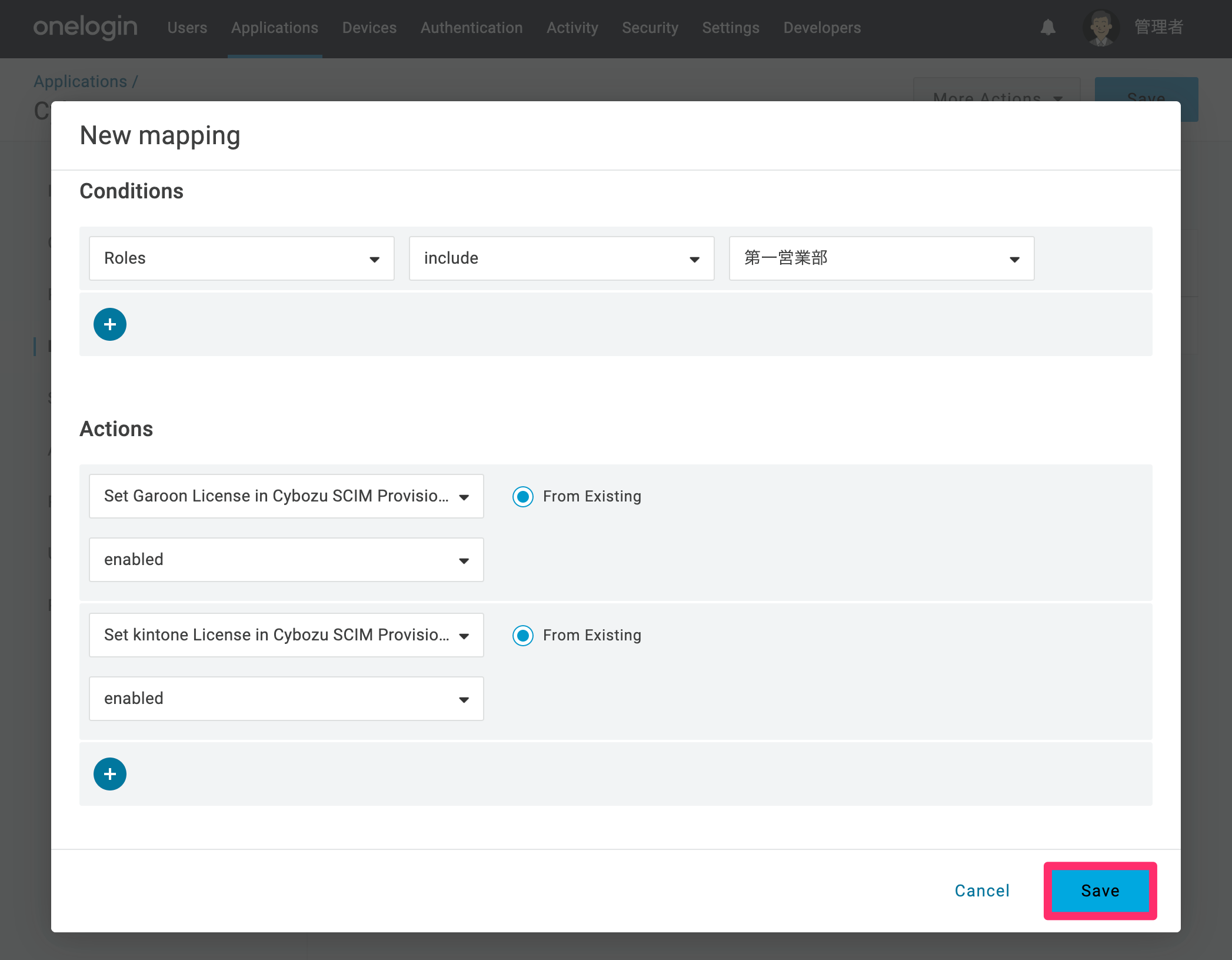Change the kintone License enabled value
The image size is (1232, 960).
point(287,699)
